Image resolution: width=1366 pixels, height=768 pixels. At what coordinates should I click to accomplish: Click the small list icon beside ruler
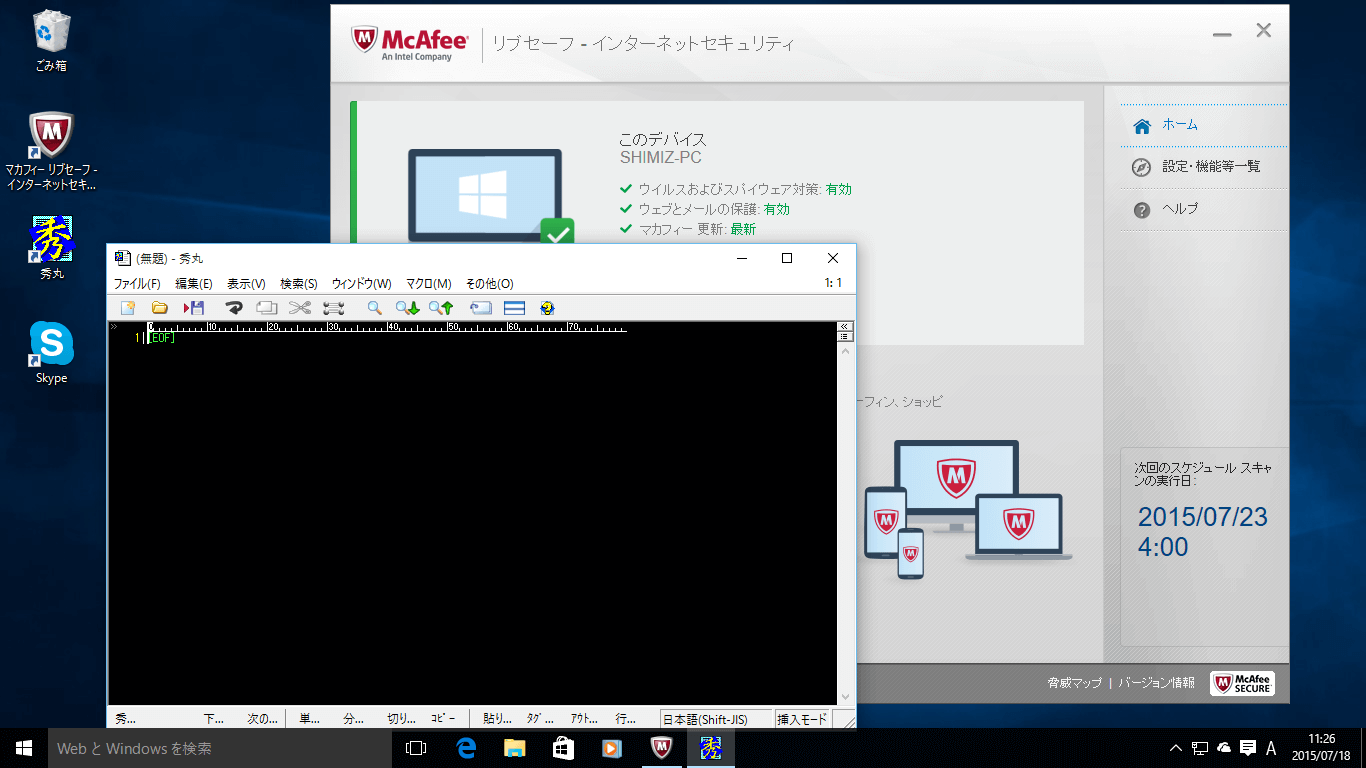point(846,337)
